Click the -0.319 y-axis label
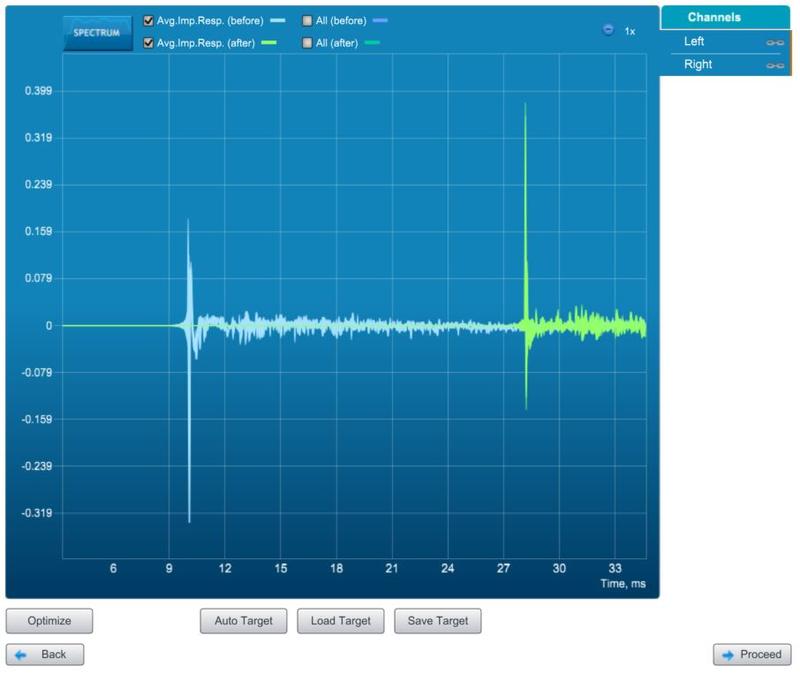Screen dimensions: 800x674 pos(37,513)
